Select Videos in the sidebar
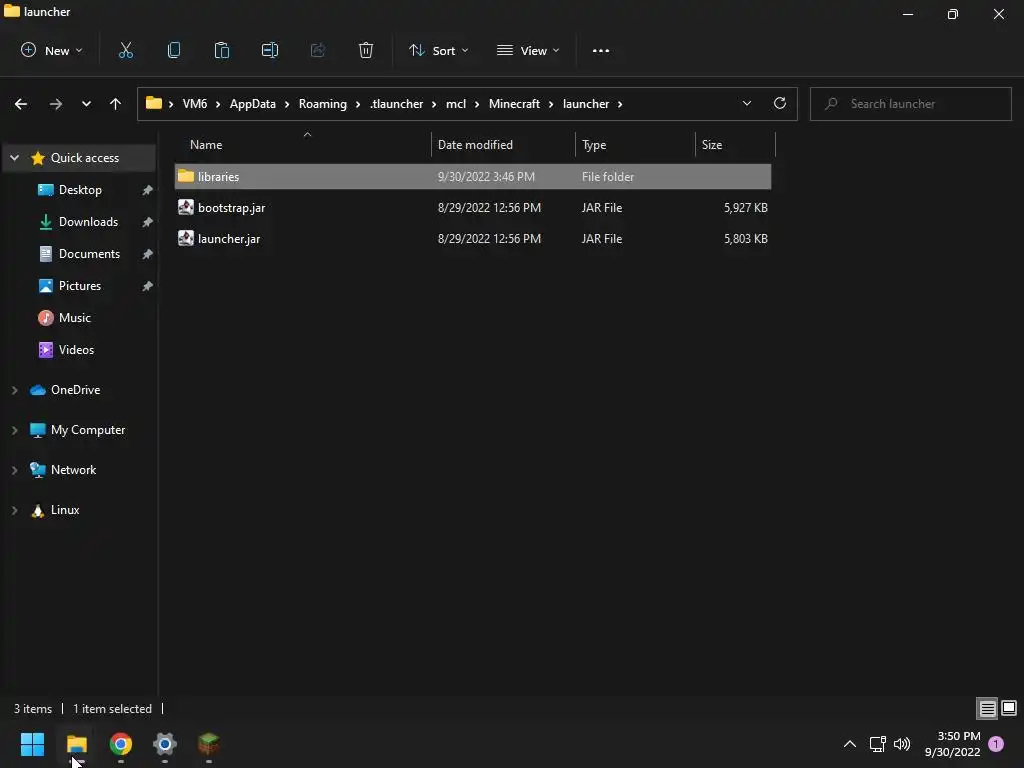This screenshot has width=1024, height=768. click(x=76, y=349)
